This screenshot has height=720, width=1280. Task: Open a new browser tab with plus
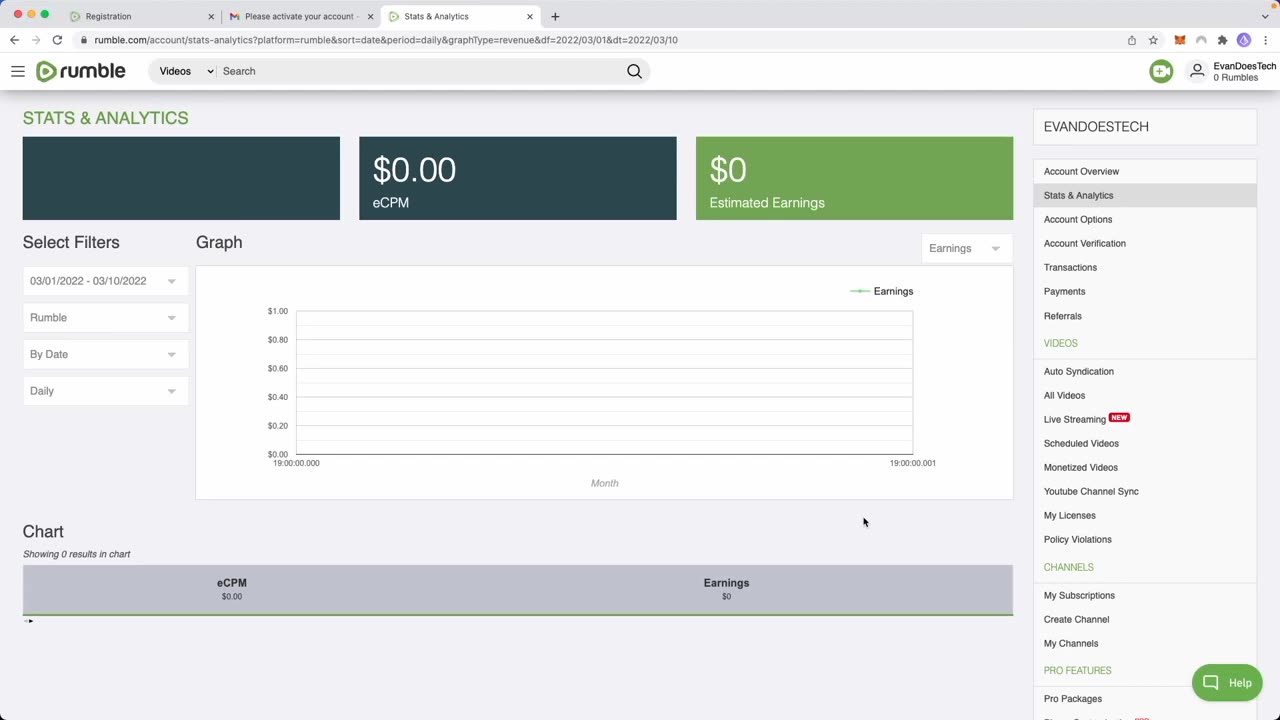[555, 16]
